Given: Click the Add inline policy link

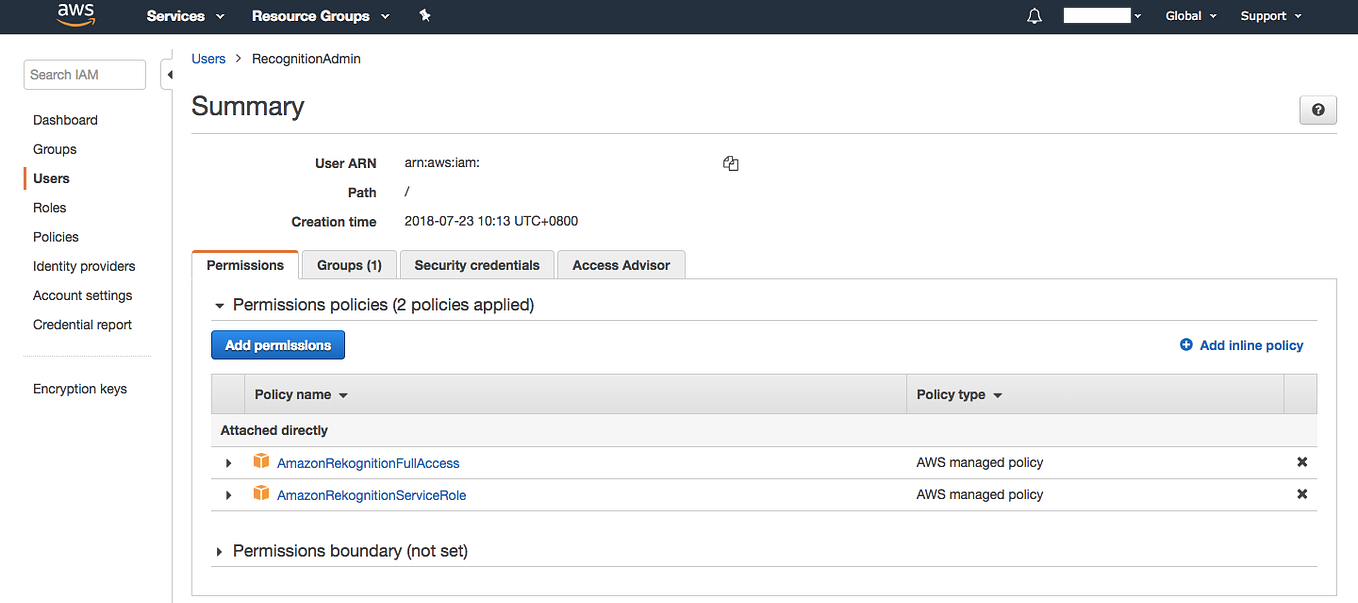Looking at the screenshot, I should [x=1242, y=345].
